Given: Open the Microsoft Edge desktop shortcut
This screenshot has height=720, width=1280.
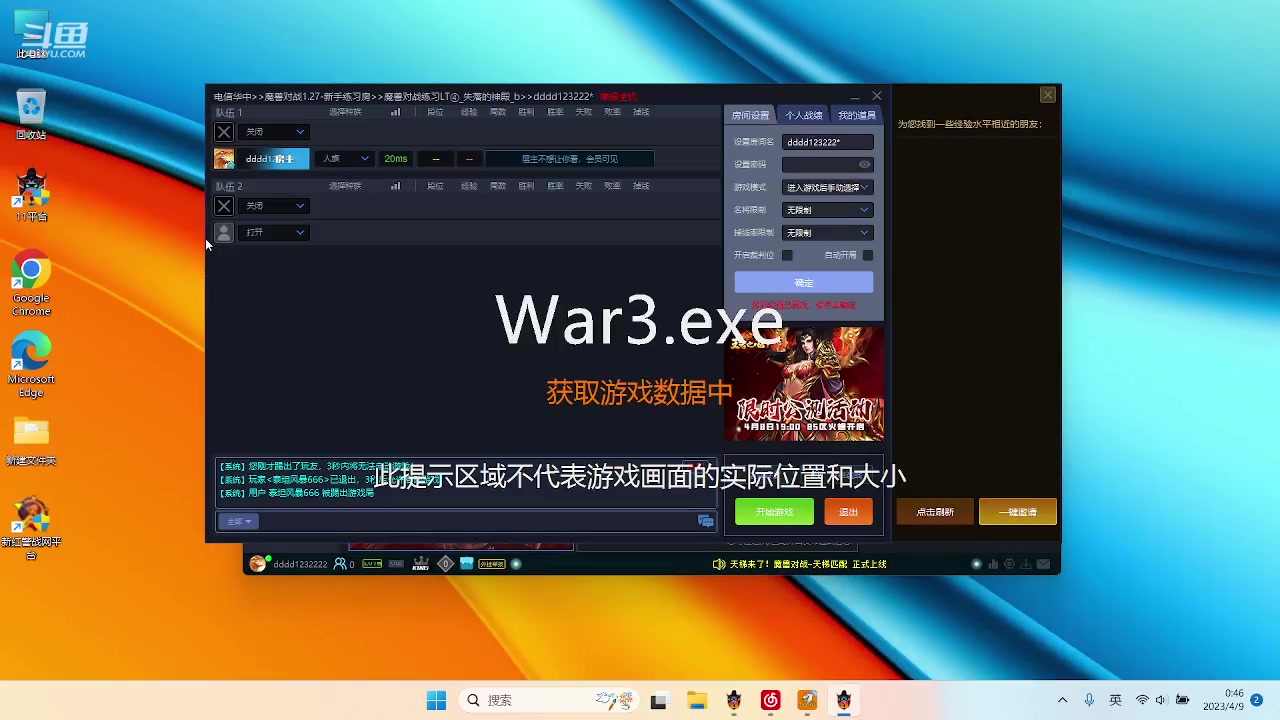Looking at the screenshot, I should click(31, 364).
